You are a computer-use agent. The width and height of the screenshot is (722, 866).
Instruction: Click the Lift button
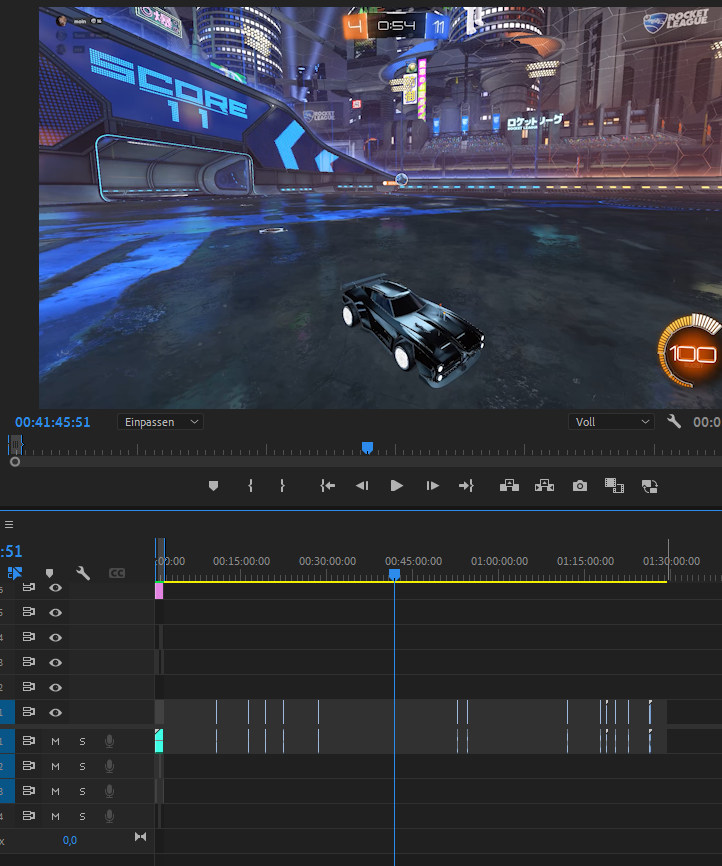[509, 485]
